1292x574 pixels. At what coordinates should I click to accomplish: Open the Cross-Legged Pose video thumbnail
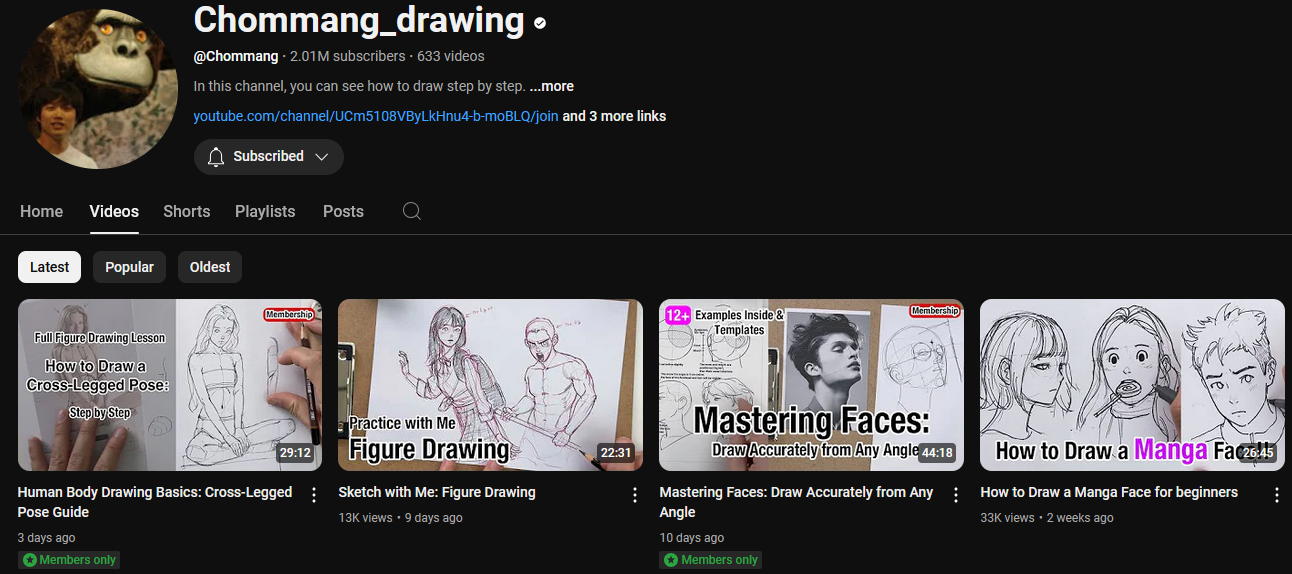point(170,385)
